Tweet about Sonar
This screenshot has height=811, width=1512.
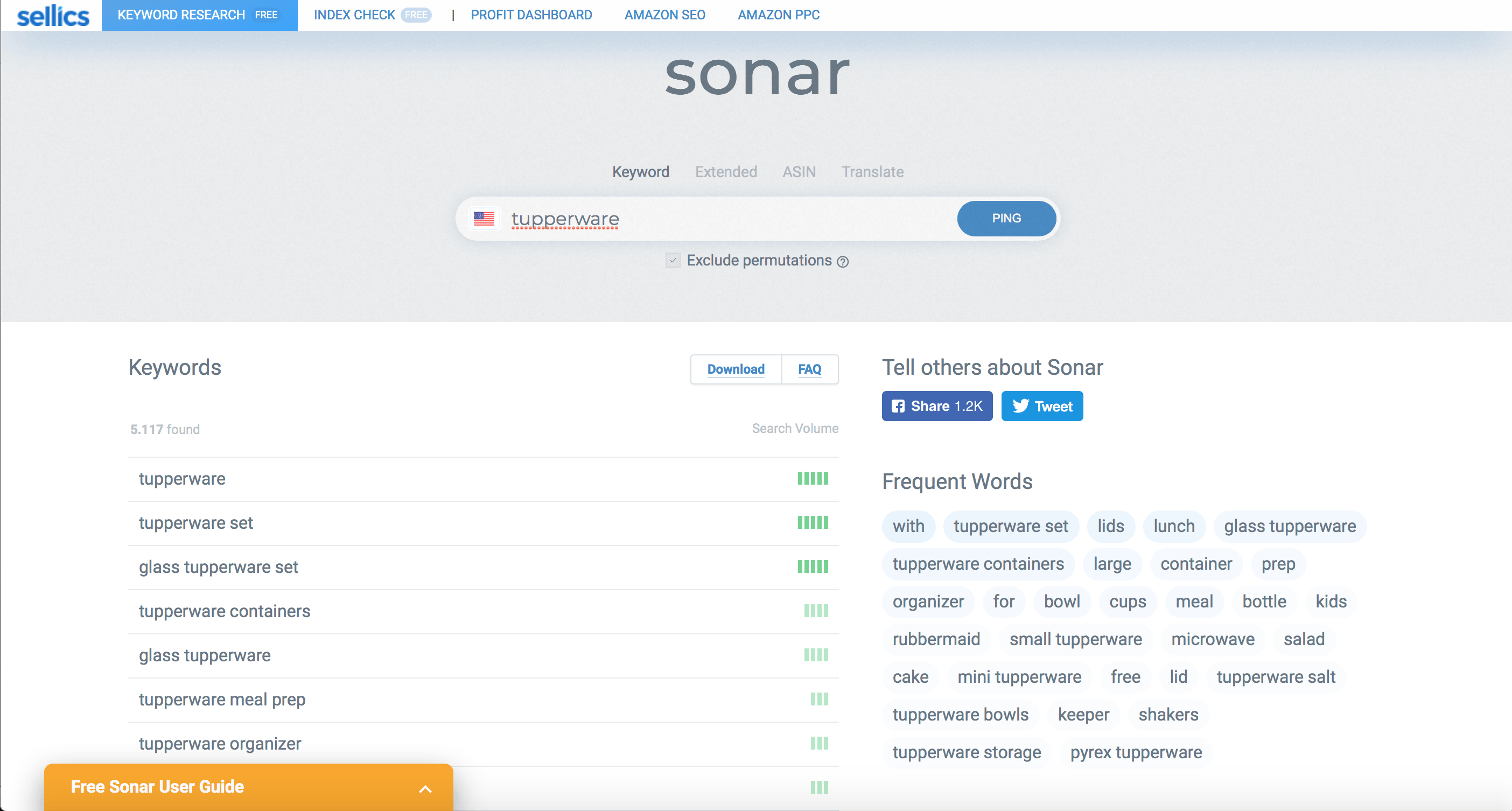pyautogui.click(x=1042, y=406)
